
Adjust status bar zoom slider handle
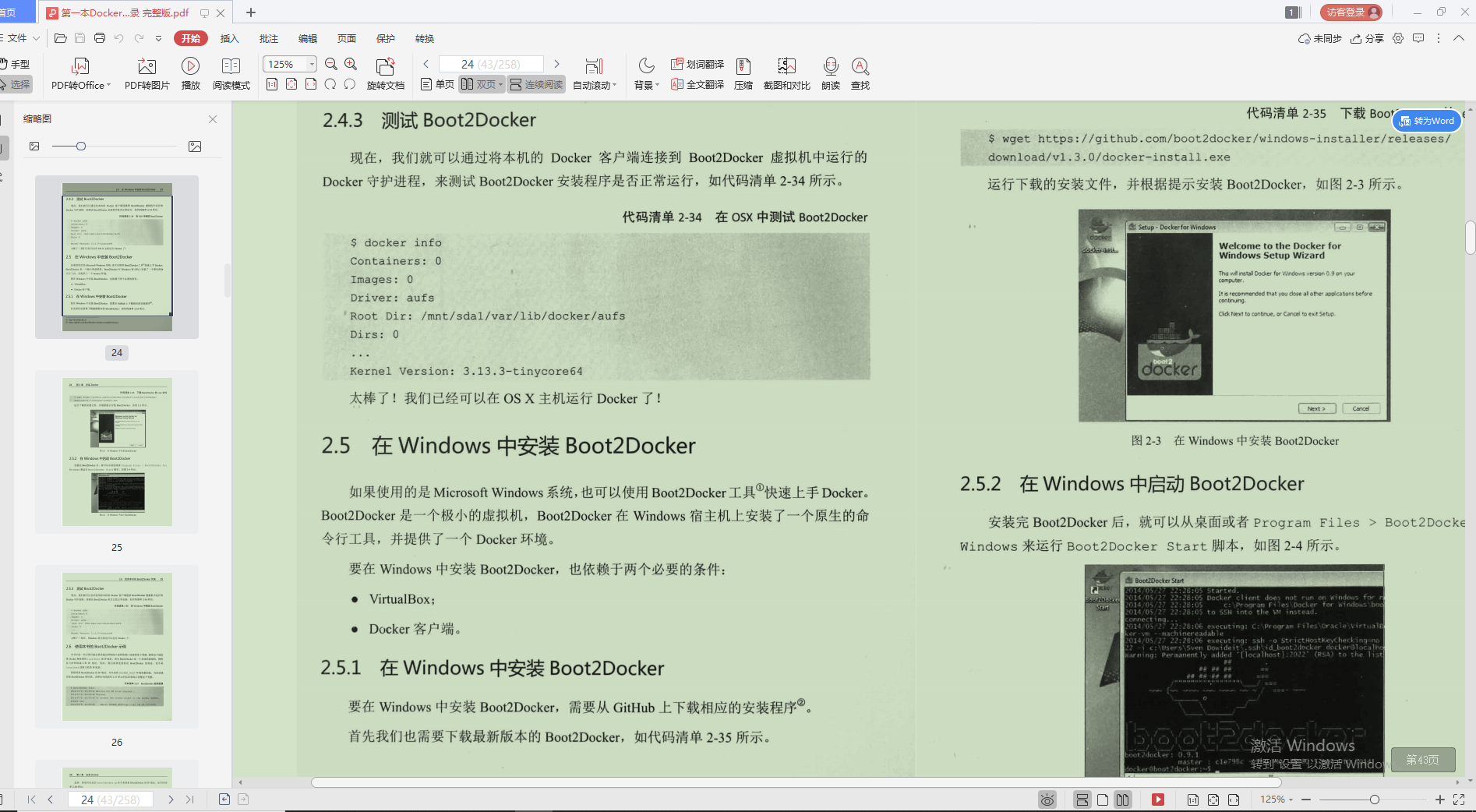point(1375,800)
